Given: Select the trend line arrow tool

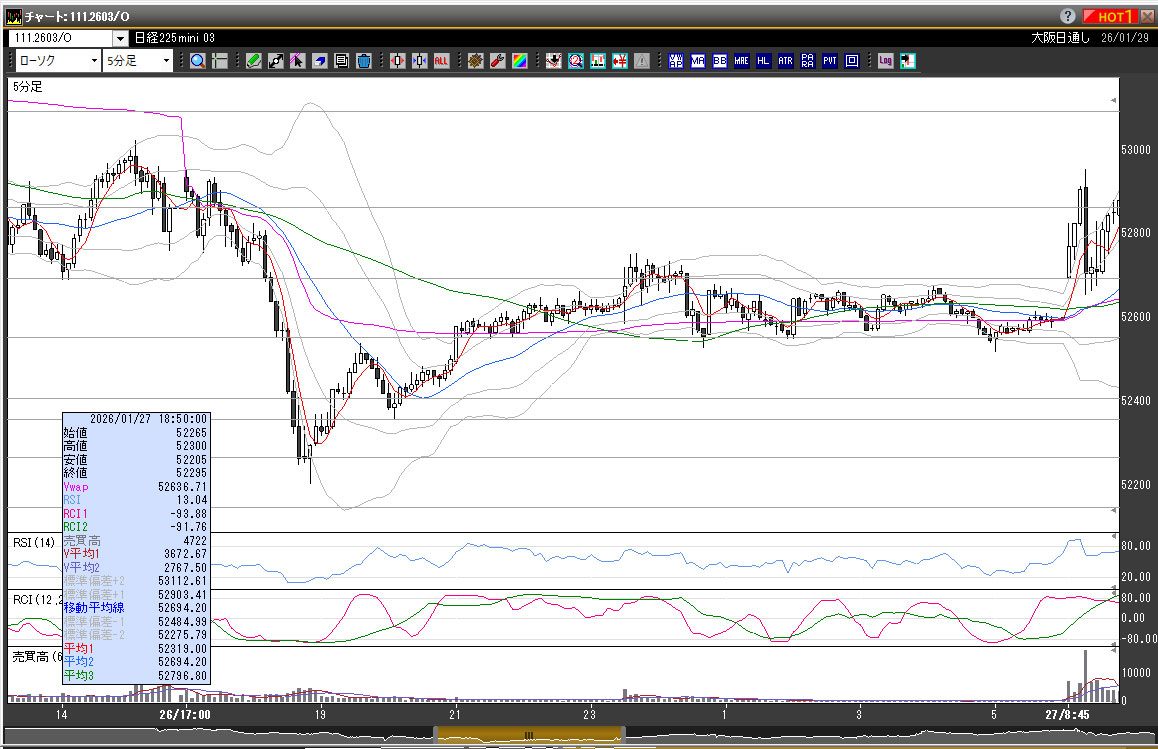Looking at the screenshot, I should [x=276, y=61].
